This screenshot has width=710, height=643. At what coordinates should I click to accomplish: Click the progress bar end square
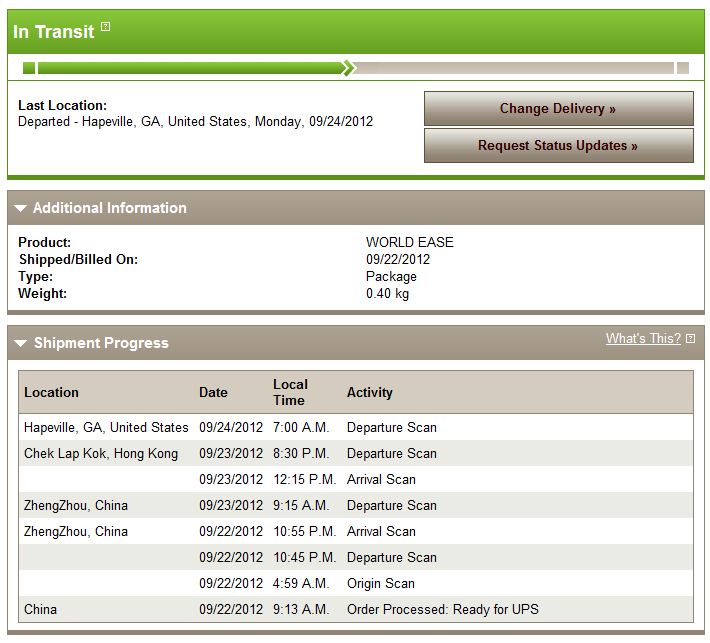click(x=682, y=68)
